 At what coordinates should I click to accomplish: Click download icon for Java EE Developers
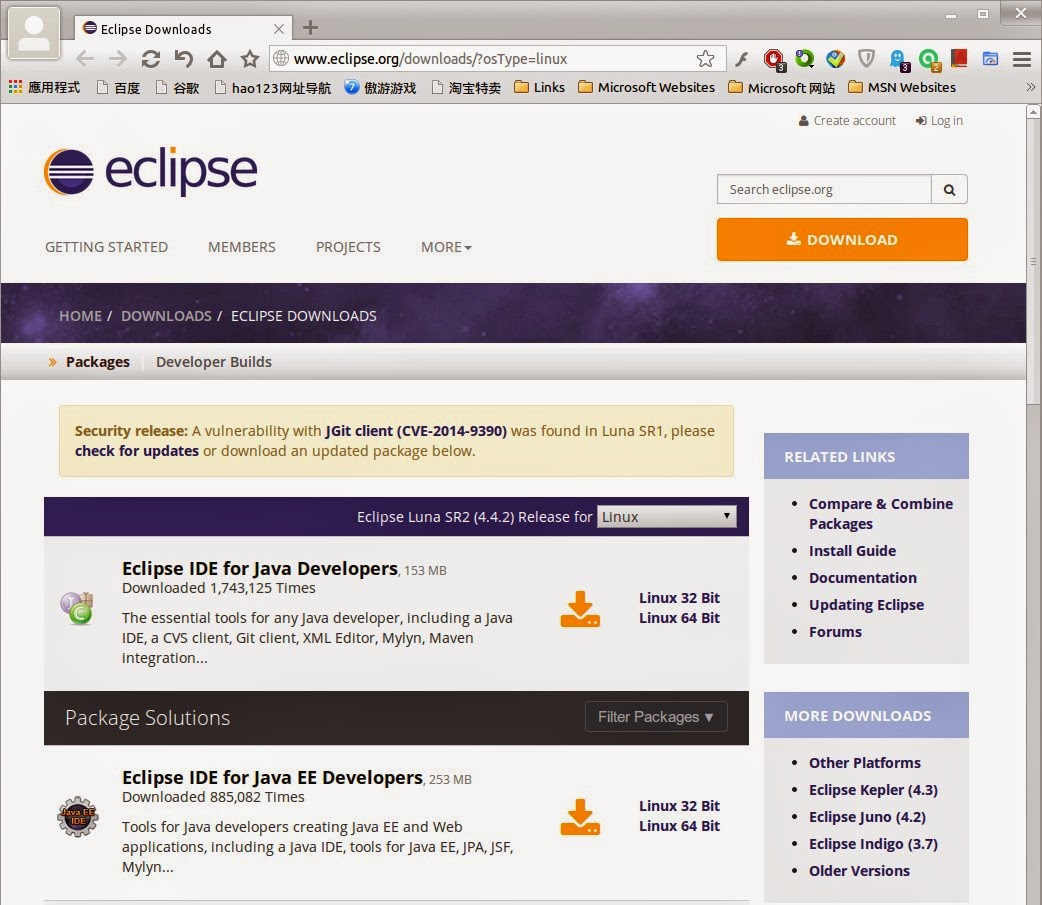tap(580, 817)
